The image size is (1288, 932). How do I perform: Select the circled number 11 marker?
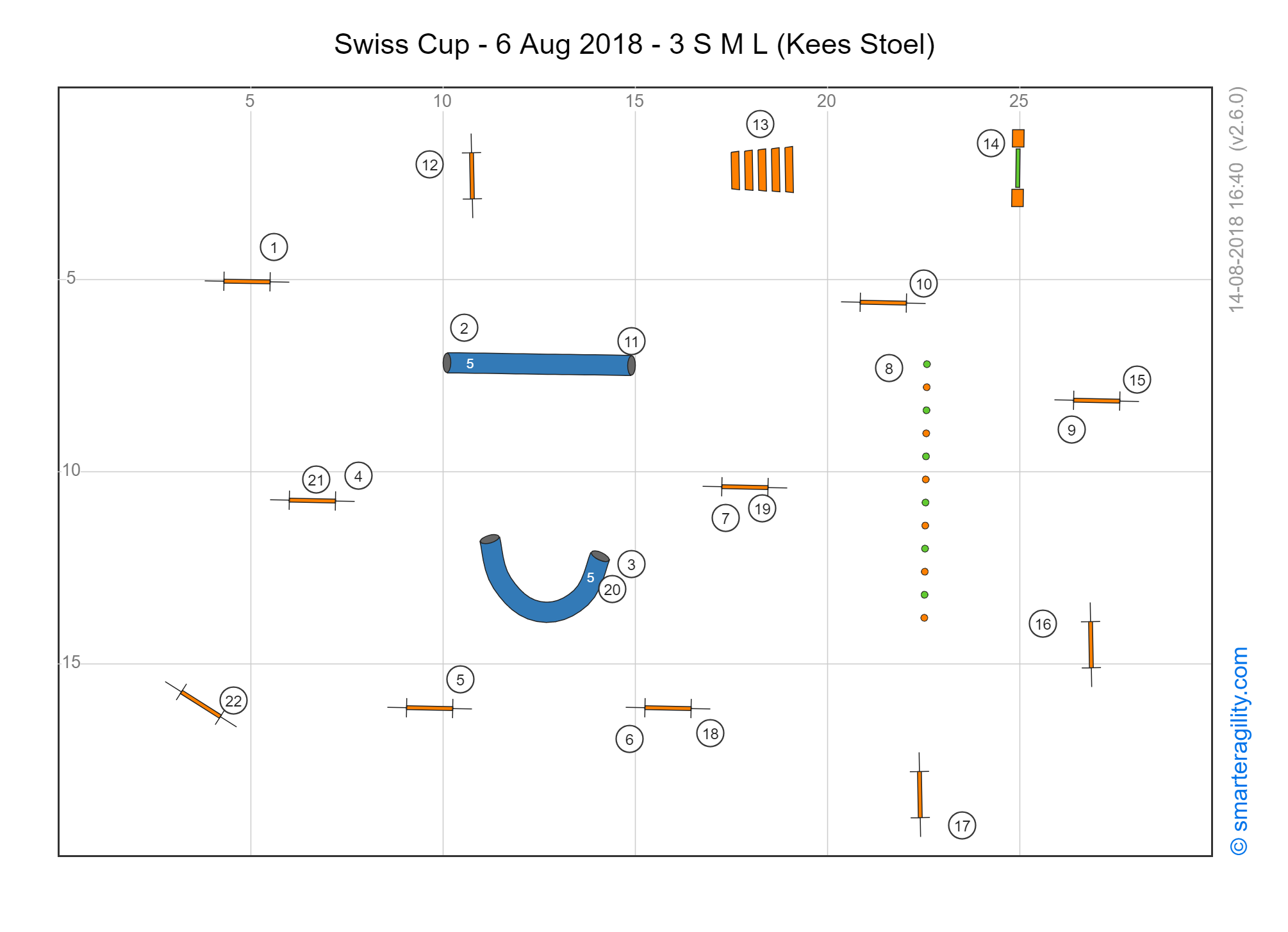pos(631,341)
